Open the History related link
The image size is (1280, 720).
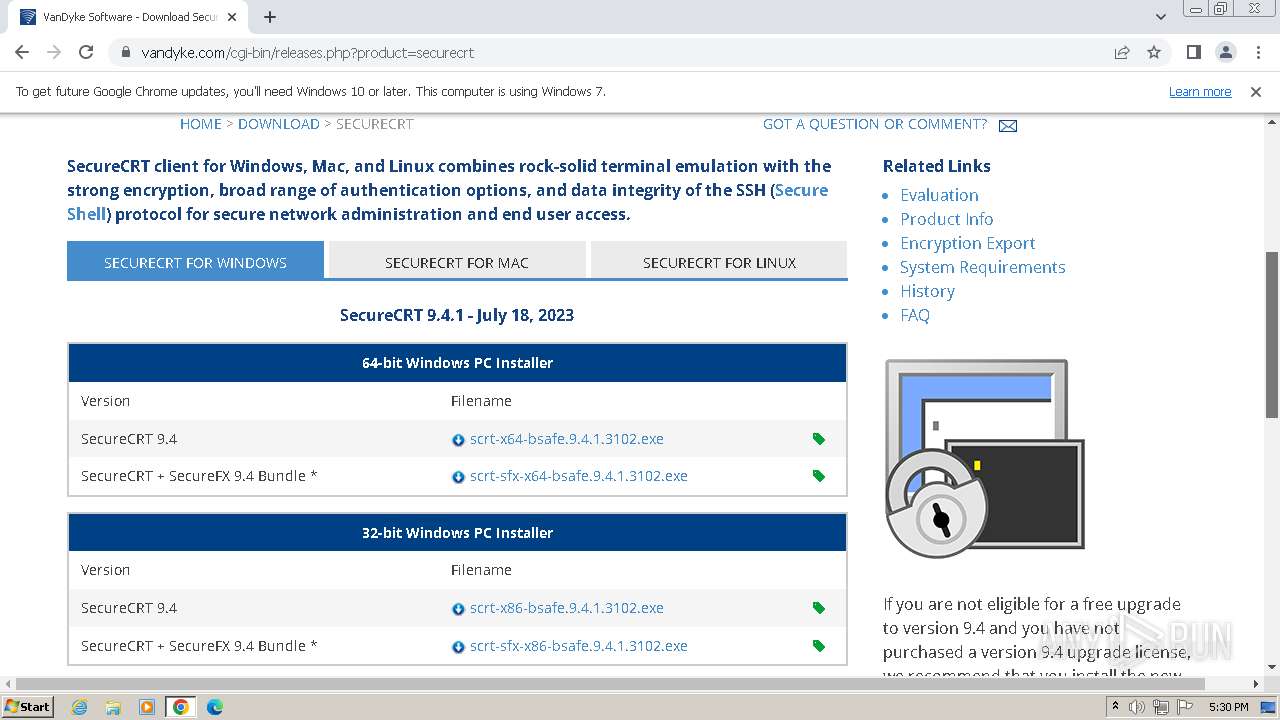927,291
